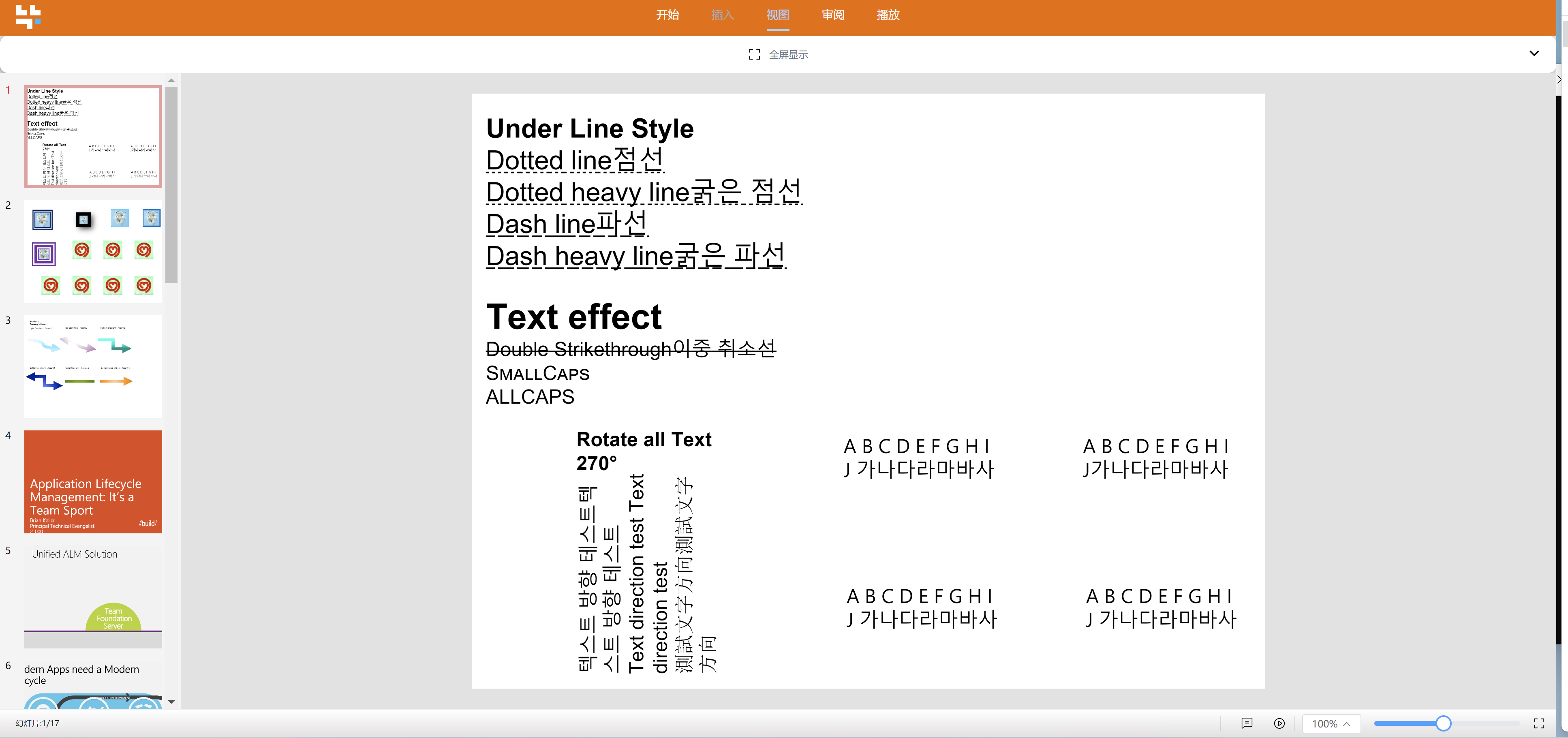Screen dimensions: 1568x738
Task: Click the active 视图 view tab
Action: pyautogui.click(x=777, y=15)
